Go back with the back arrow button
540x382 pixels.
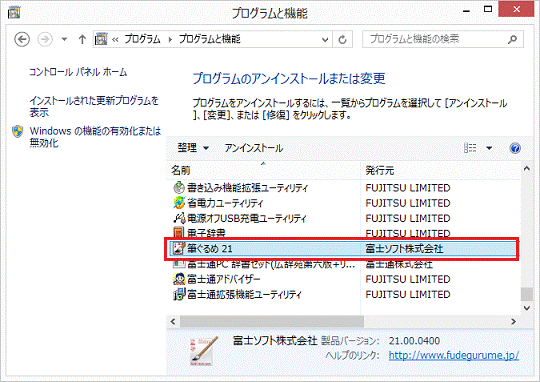click(22, 39)
